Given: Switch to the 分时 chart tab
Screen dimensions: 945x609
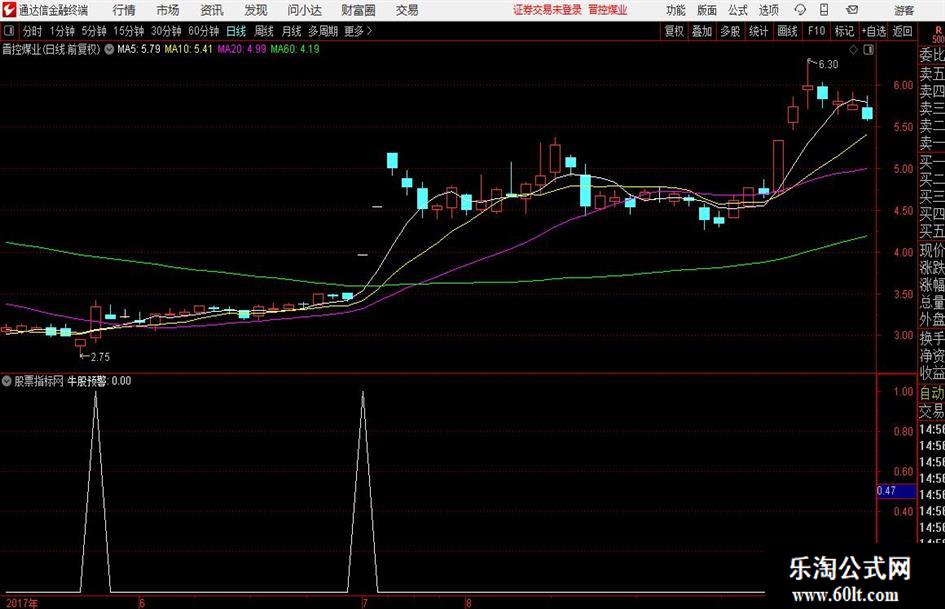Looking at the screenshot, I should (33, 31).
